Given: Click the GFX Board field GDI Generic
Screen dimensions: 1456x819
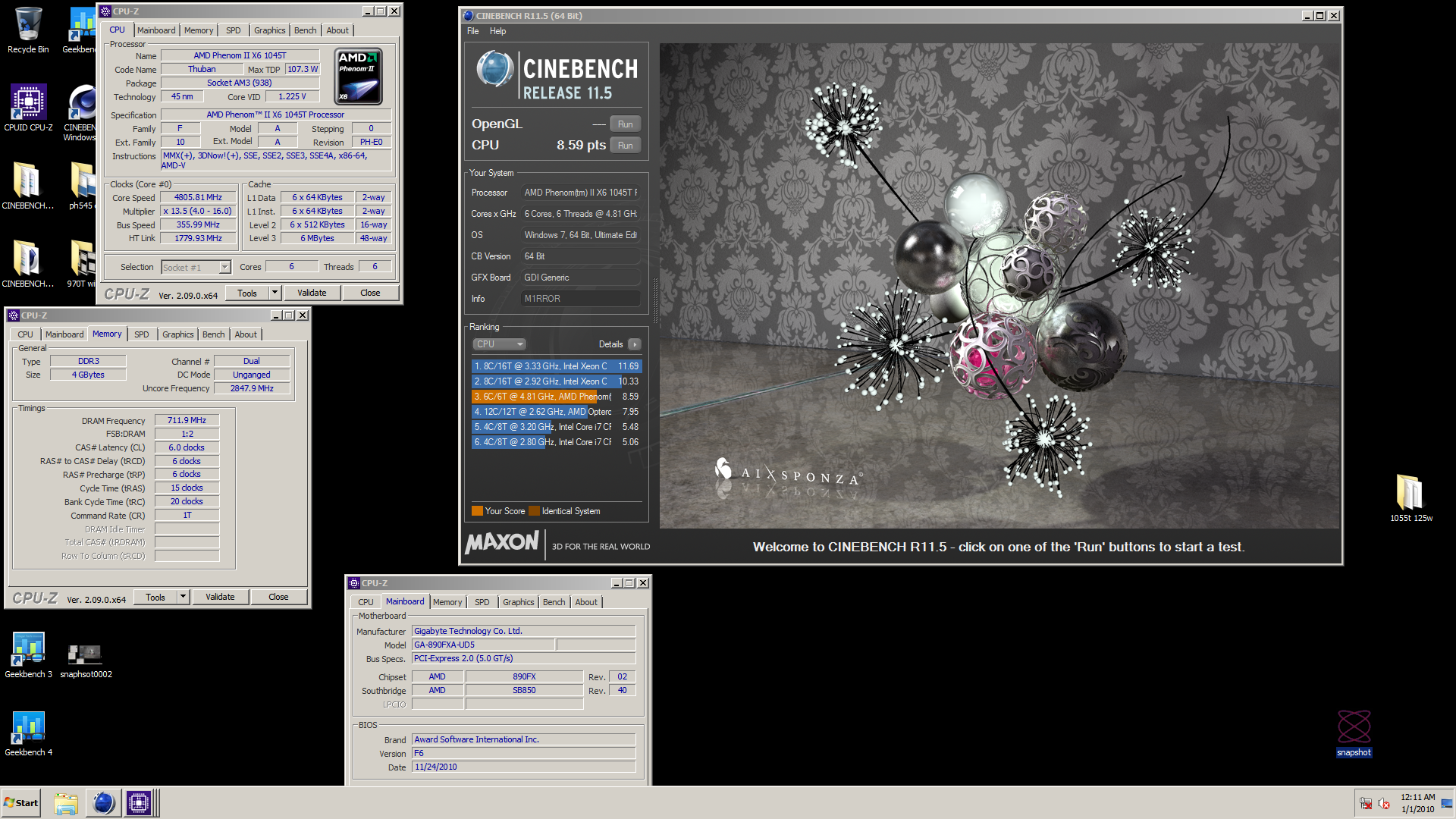Looking at the screenshot, I should (581, 278).
